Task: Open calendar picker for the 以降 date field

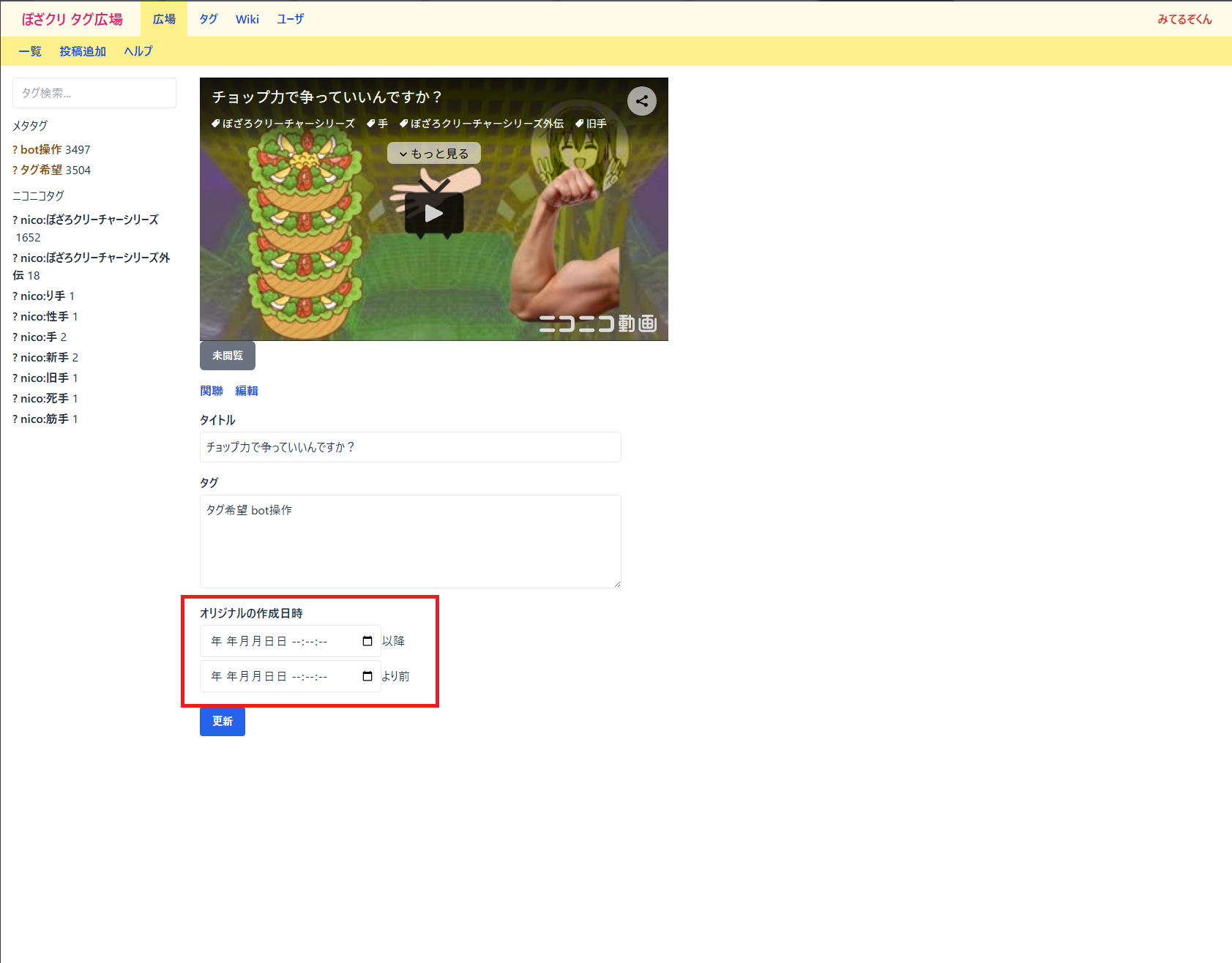Action: click(x=367, y=641)
